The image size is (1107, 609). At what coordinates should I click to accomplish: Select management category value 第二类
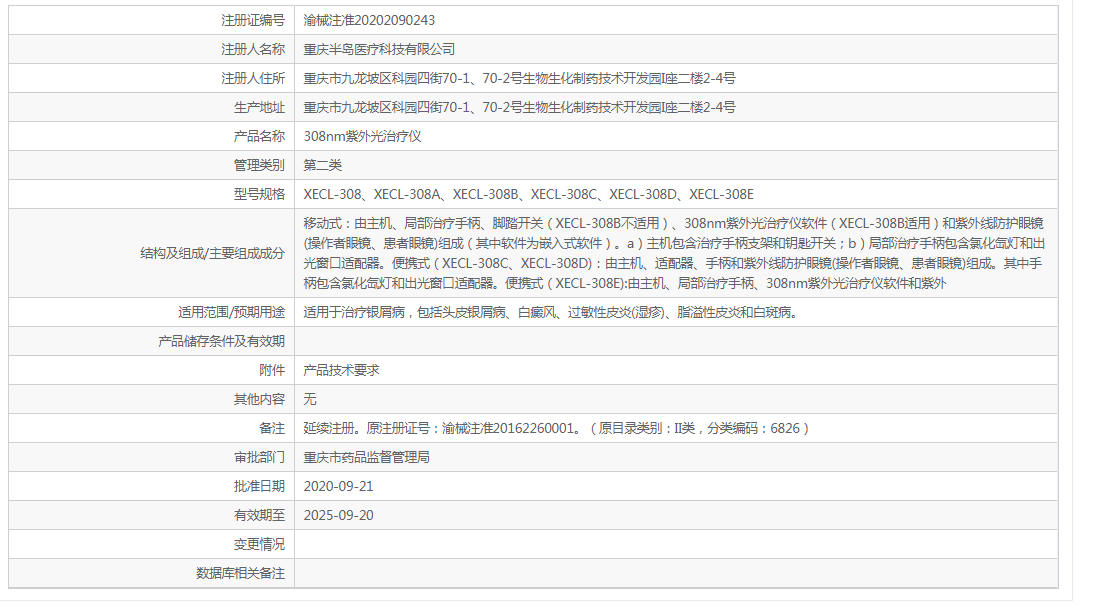click(x=323, y=165)
